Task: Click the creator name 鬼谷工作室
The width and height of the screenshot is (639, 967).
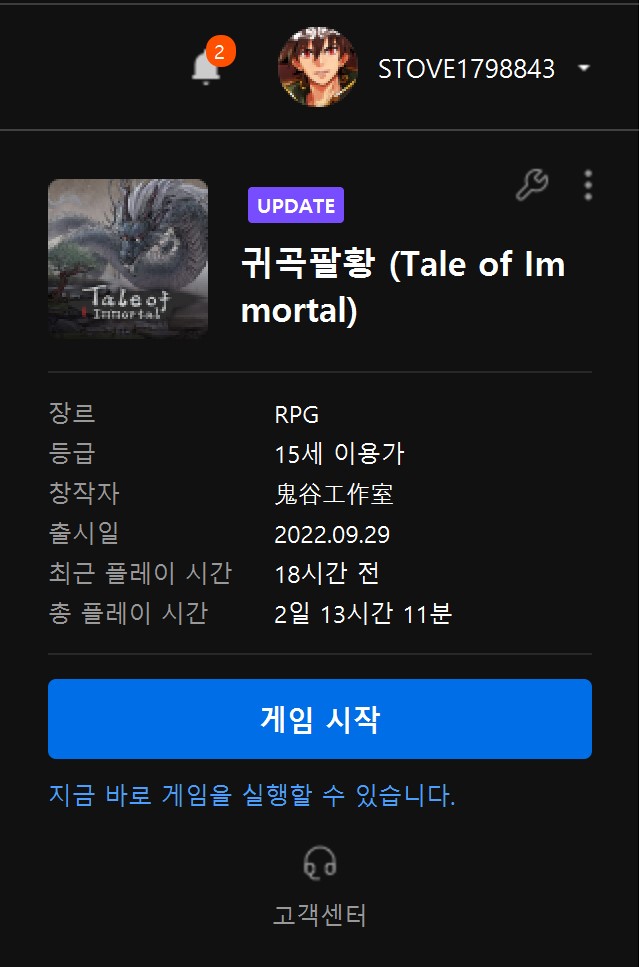Action: [334, 495]
